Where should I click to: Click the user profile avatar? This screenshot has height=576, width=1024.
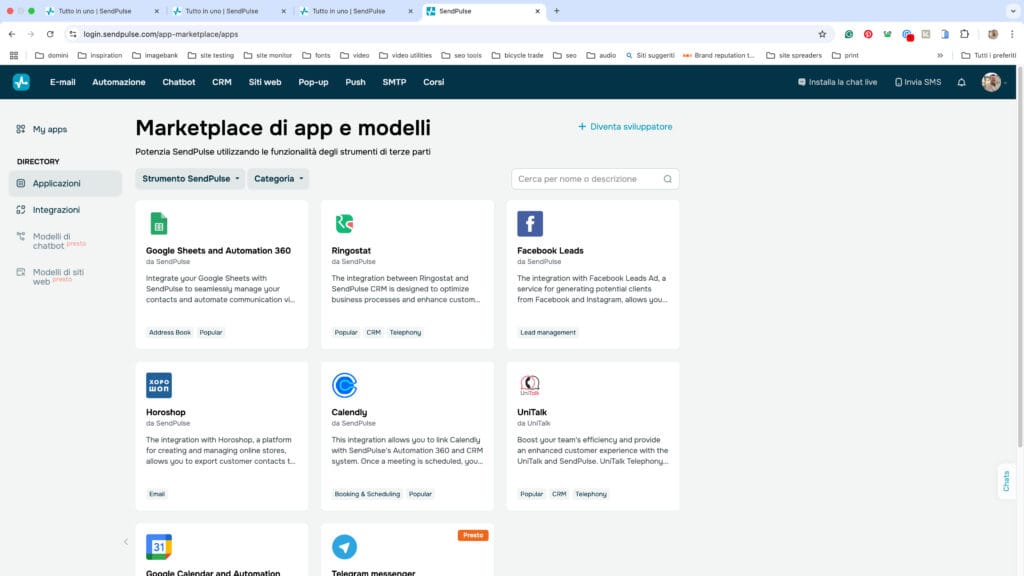[x=990, y=82]
